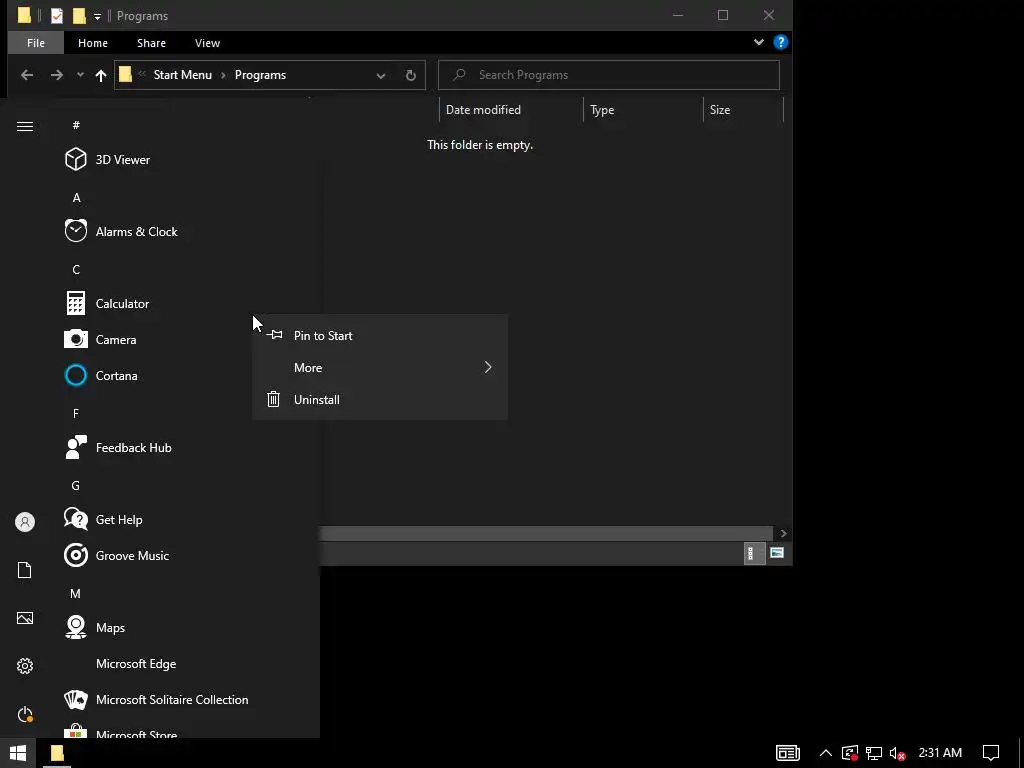Open the Settings gear in Start sidebar

pos(25,666)
